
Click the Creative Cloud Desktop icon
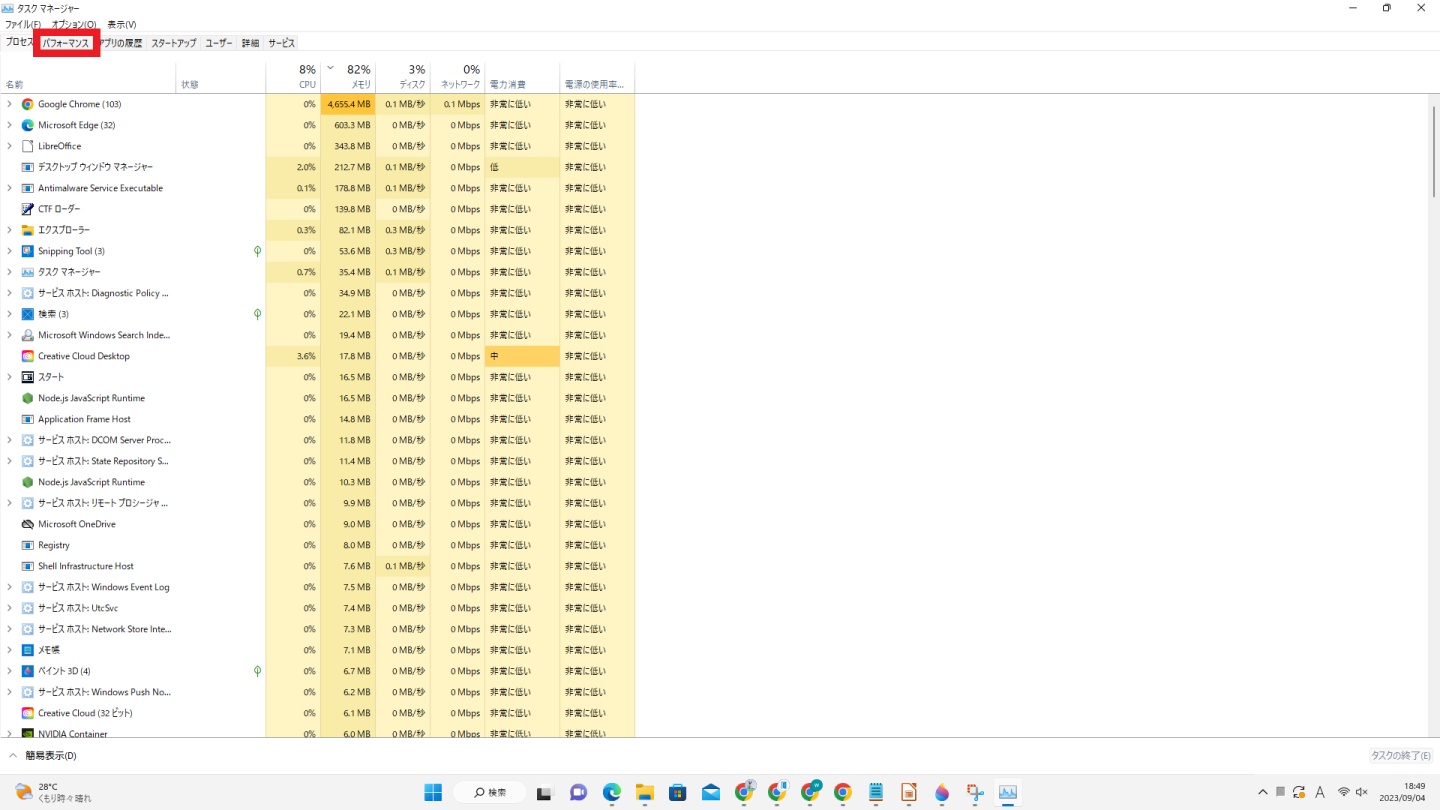[x=28, y=356]
